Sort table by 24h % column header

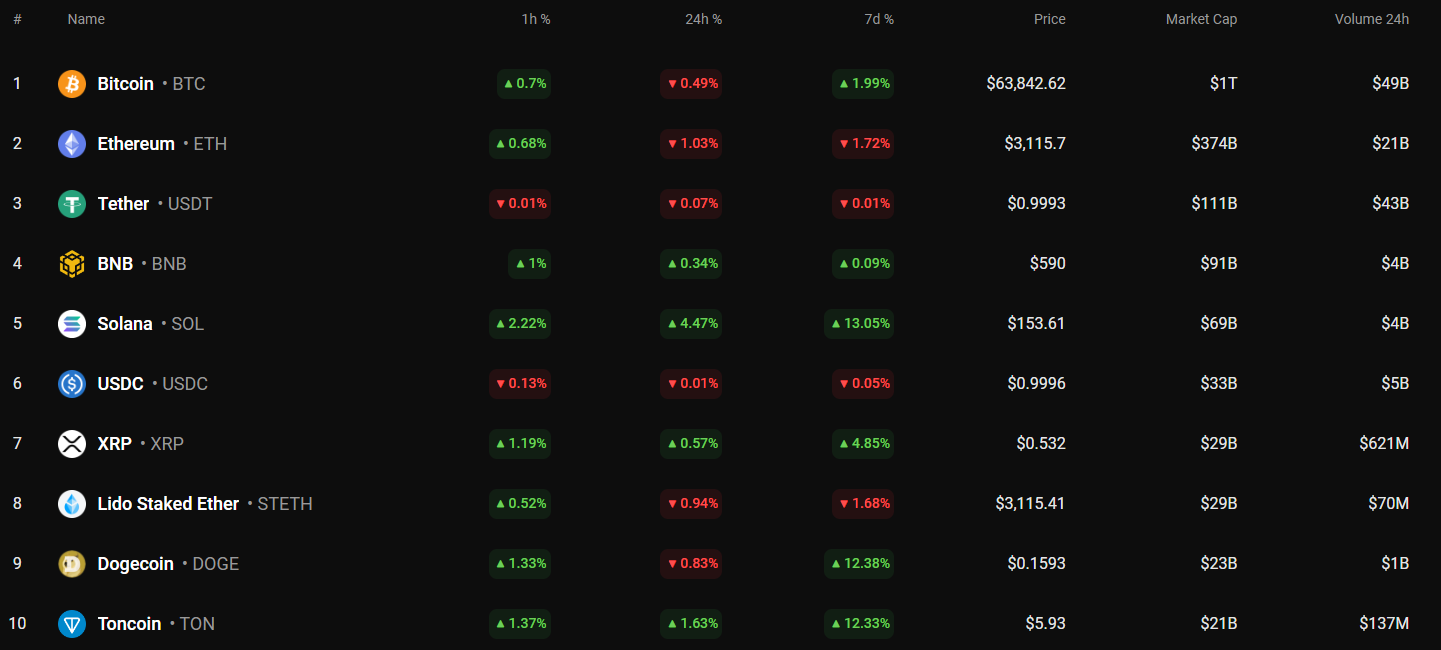tap(704, 19)
